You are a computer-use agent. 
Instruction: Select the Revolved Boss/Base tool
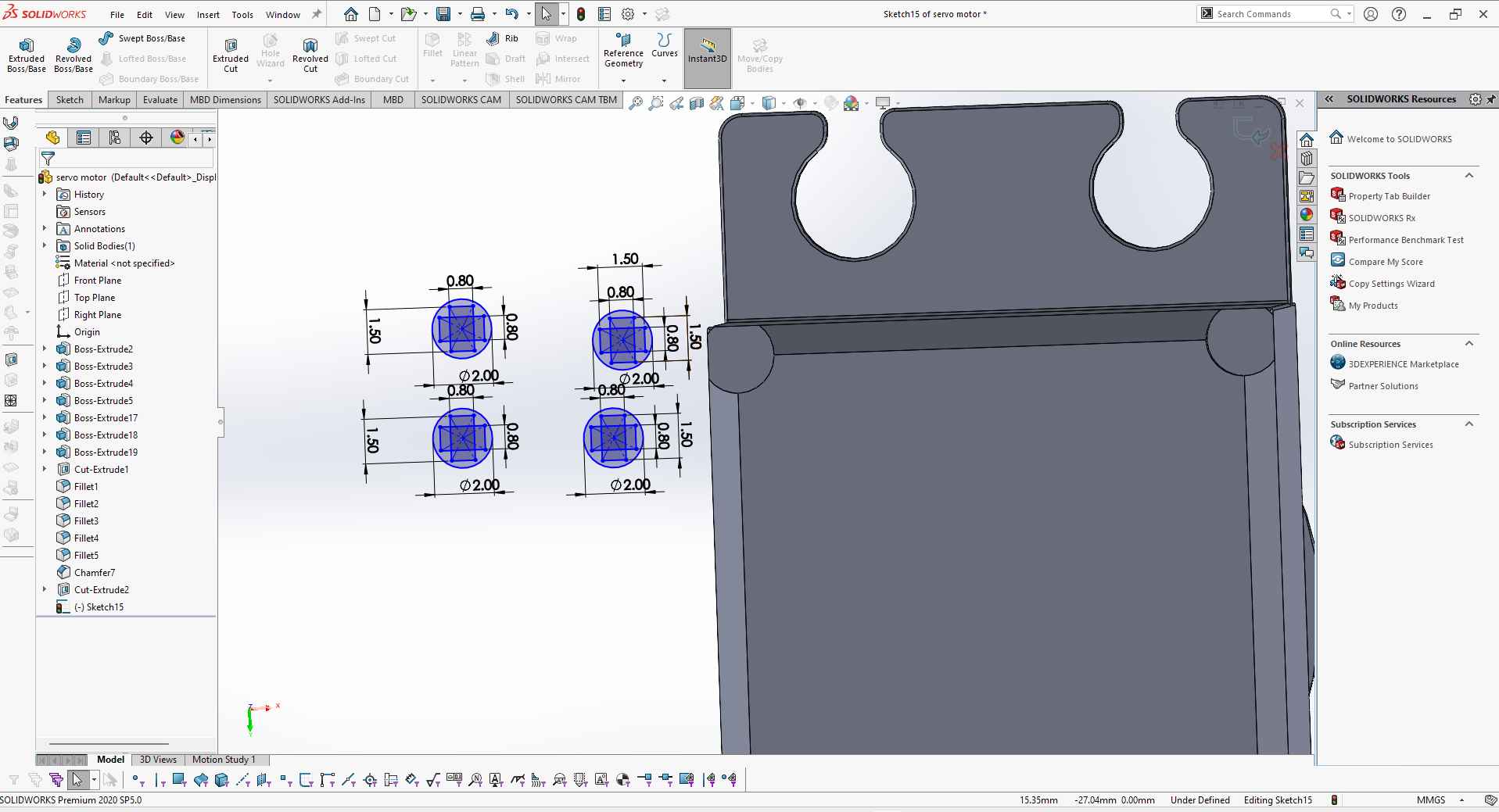(74, 55)
